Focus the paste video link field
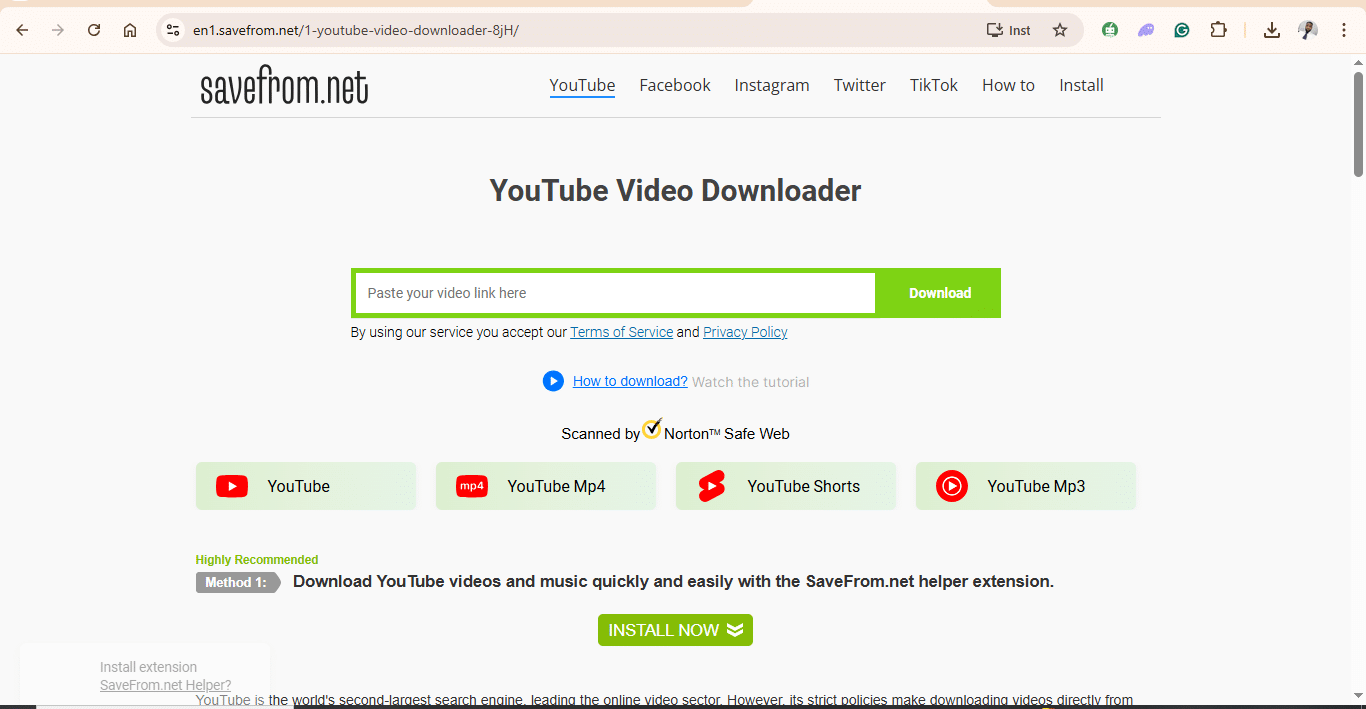This screenshot has height=709, width=1366. point(615,293)
